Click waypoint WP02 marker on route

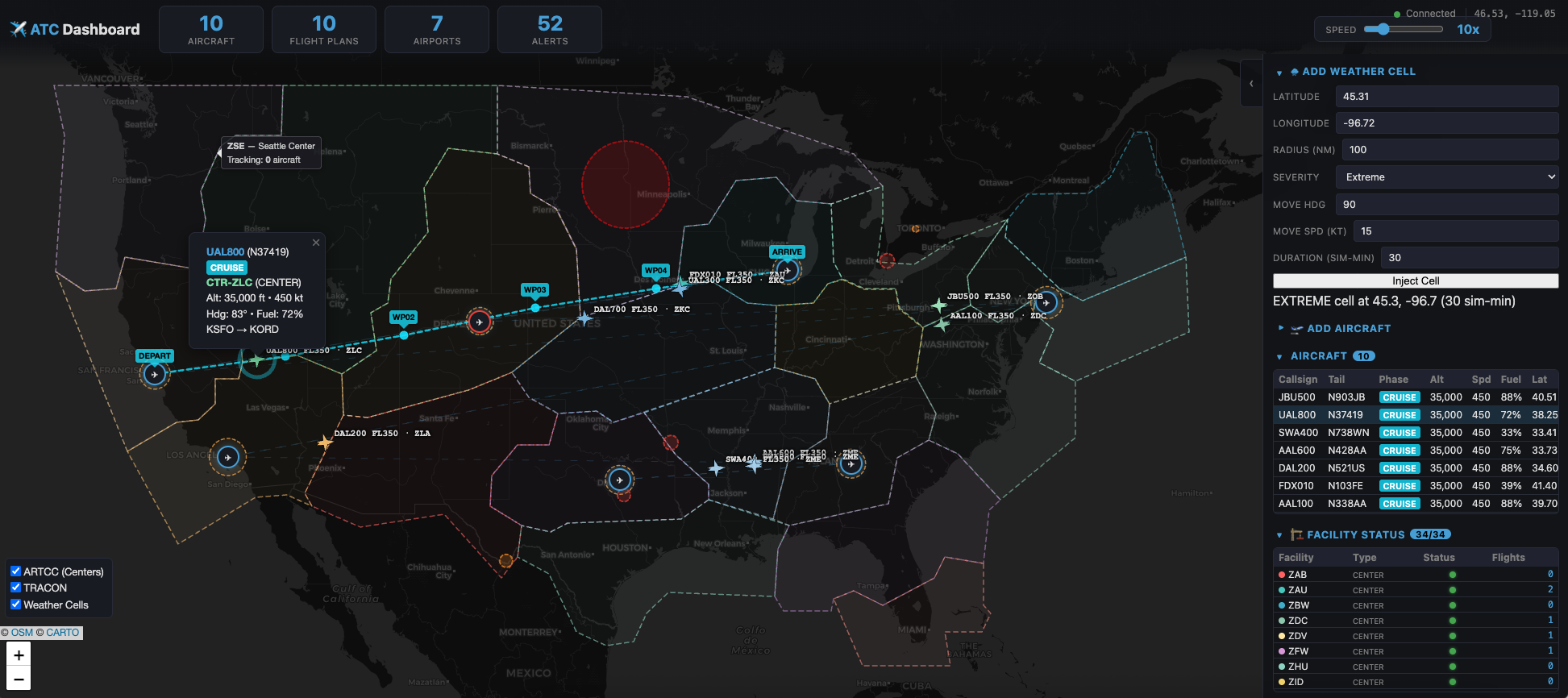click(x=404, y=335)
